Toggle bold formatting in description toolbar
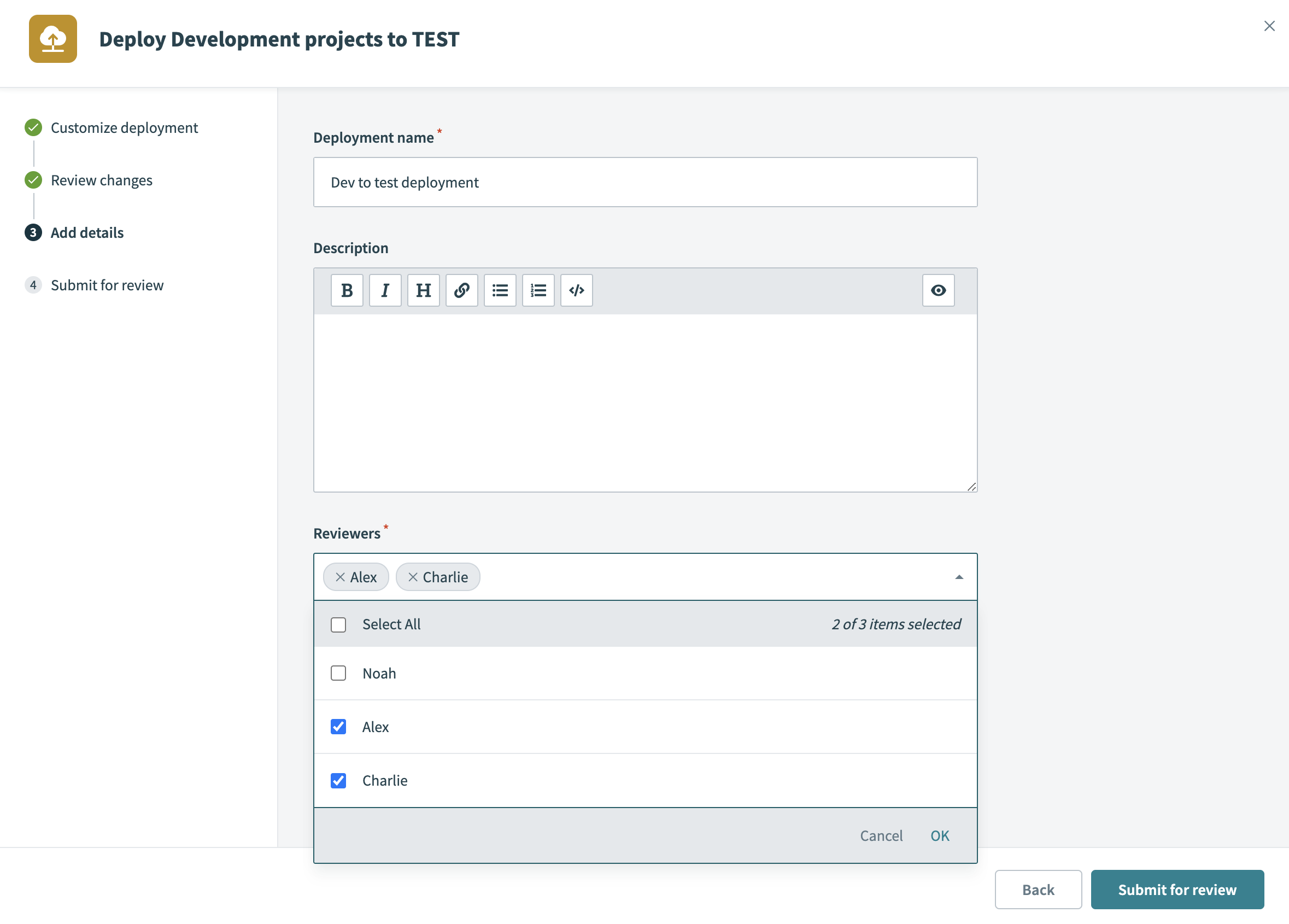1289x924 pixels. point(347,290)
